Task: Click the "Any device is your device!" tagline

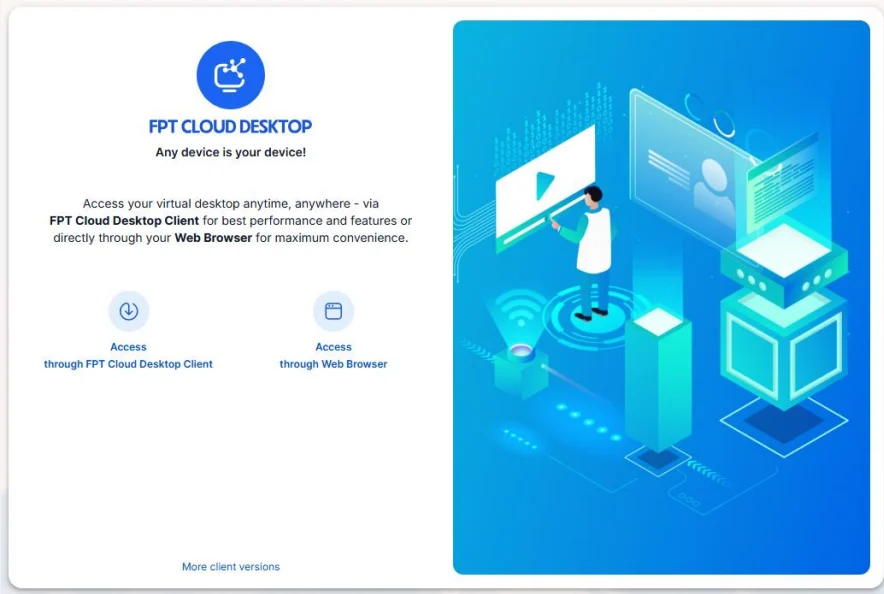Action: (231, 152)
